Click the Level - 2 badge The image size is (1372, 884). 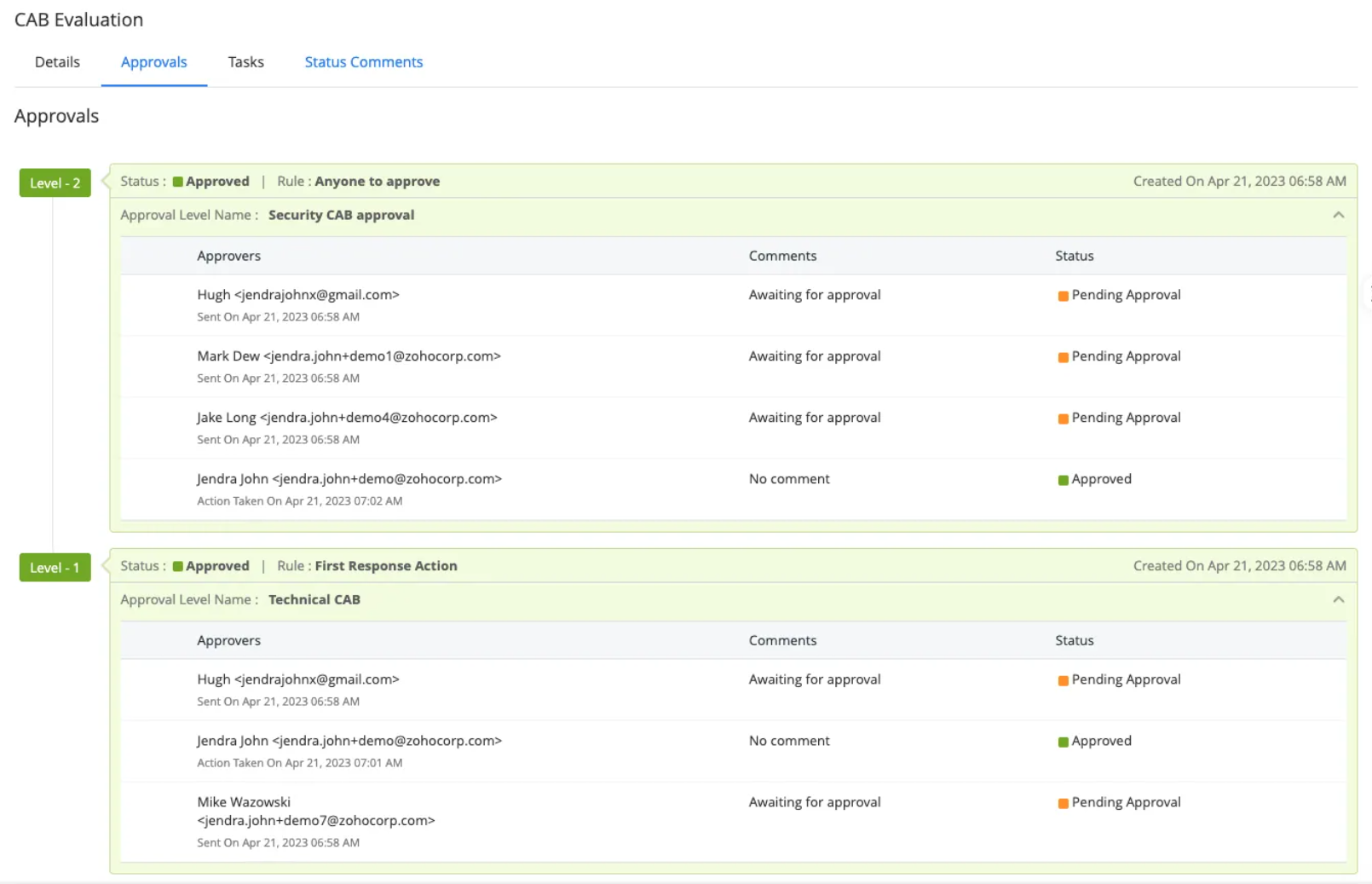coord(55,183)
